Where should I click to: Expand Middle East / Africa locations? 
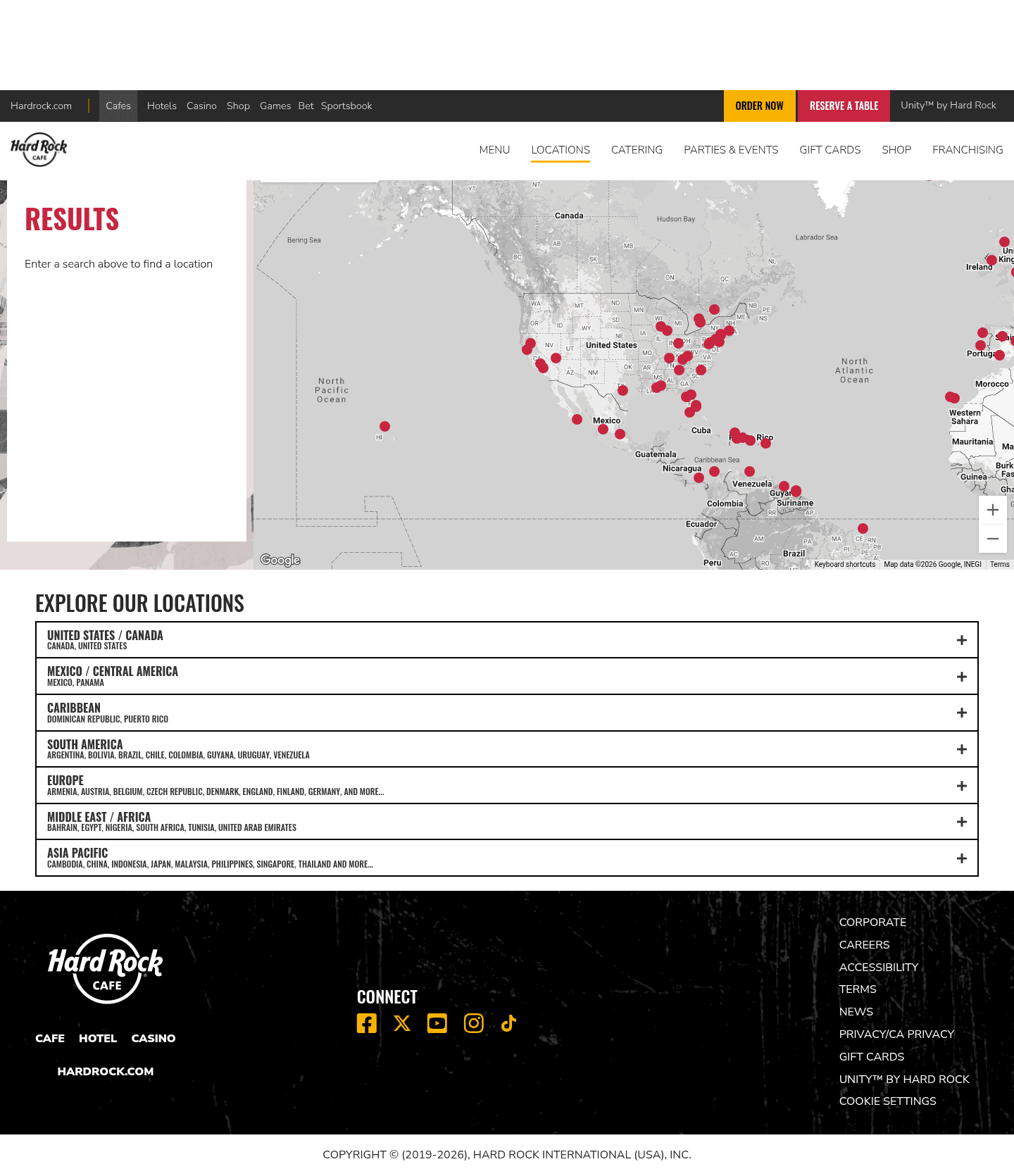click(x=507, y=822)
